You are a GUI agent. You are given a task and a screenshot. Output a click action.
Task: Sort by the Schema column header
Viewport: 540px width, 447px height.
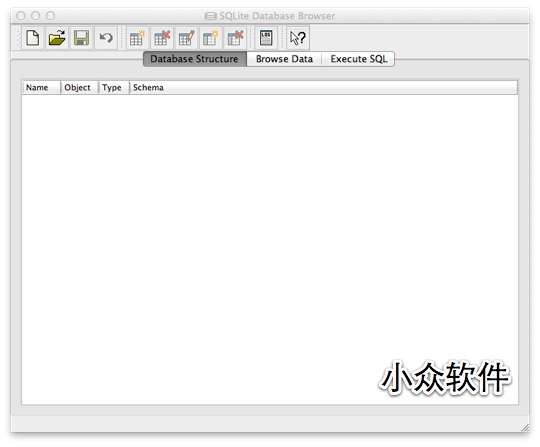tap(323, 87)
